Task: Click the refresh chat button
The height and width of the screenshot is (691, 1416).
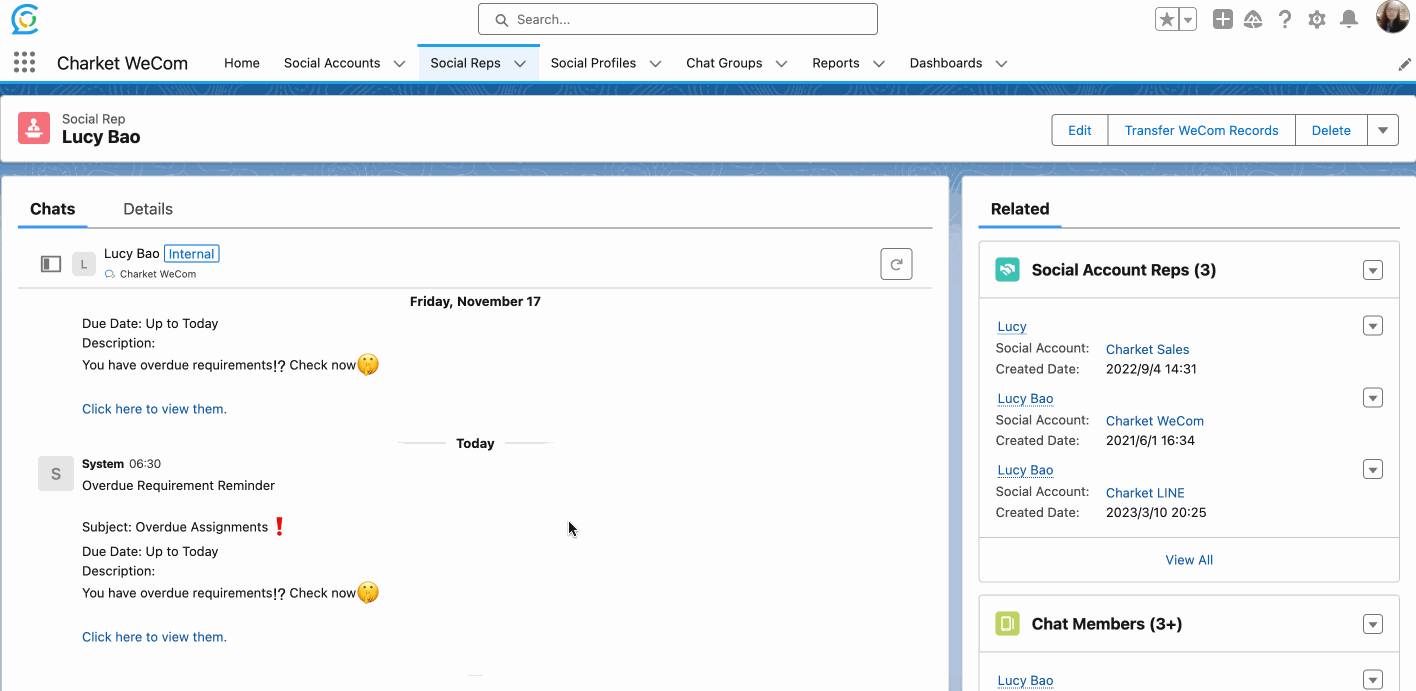Action: pyautogui.click(x=896, y=264)
